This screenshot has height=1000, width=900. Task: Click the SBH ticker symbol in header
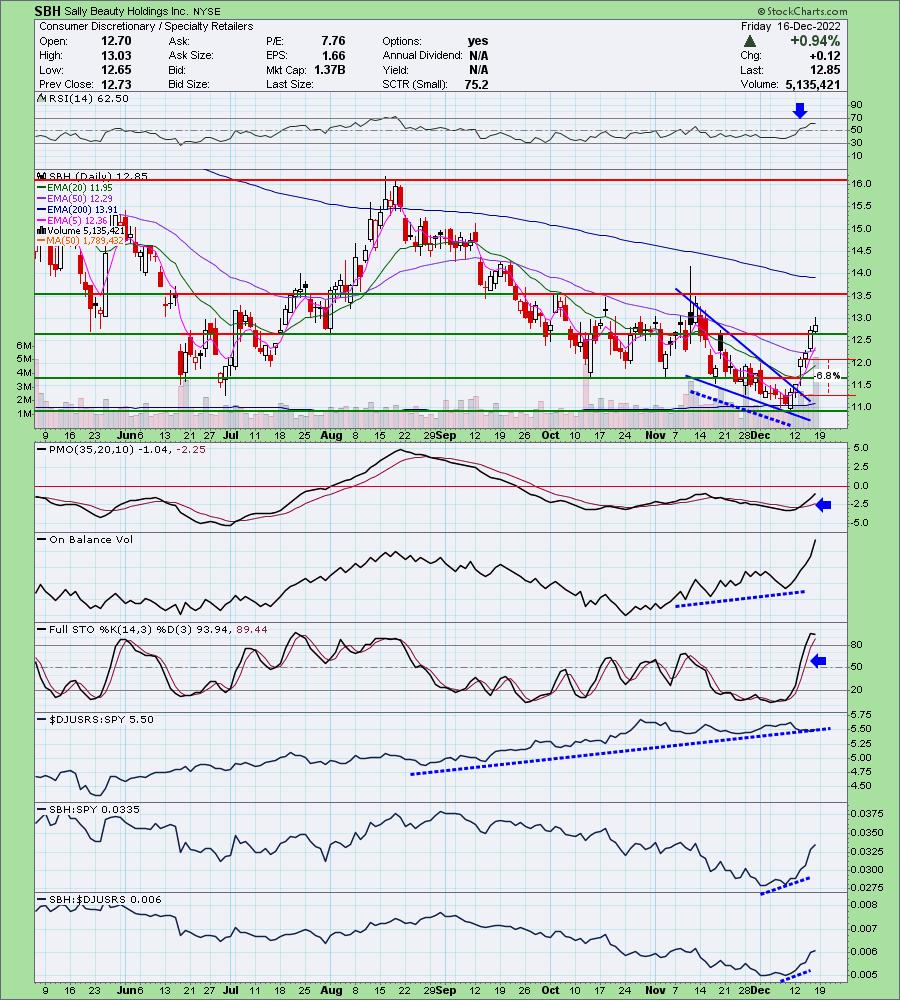pos(47,11)
